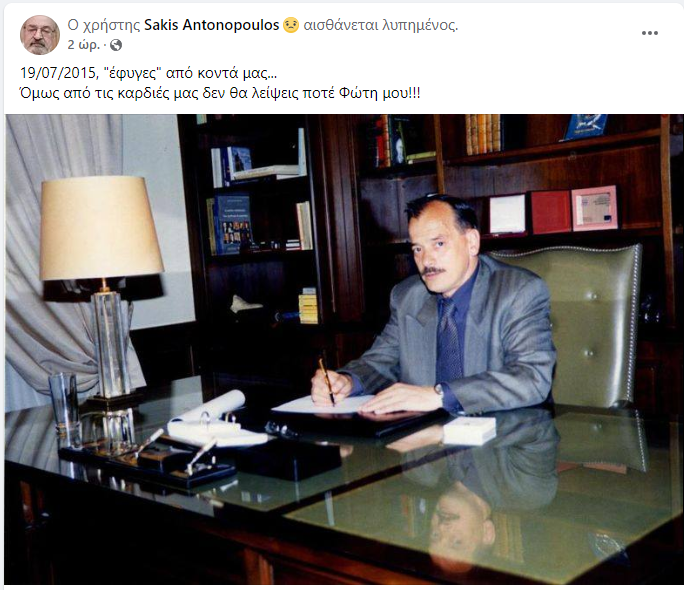
Task: Click the text line ending 'Φώτη μου!!!'
Action: pyautogui.click(x=220, y=93)
